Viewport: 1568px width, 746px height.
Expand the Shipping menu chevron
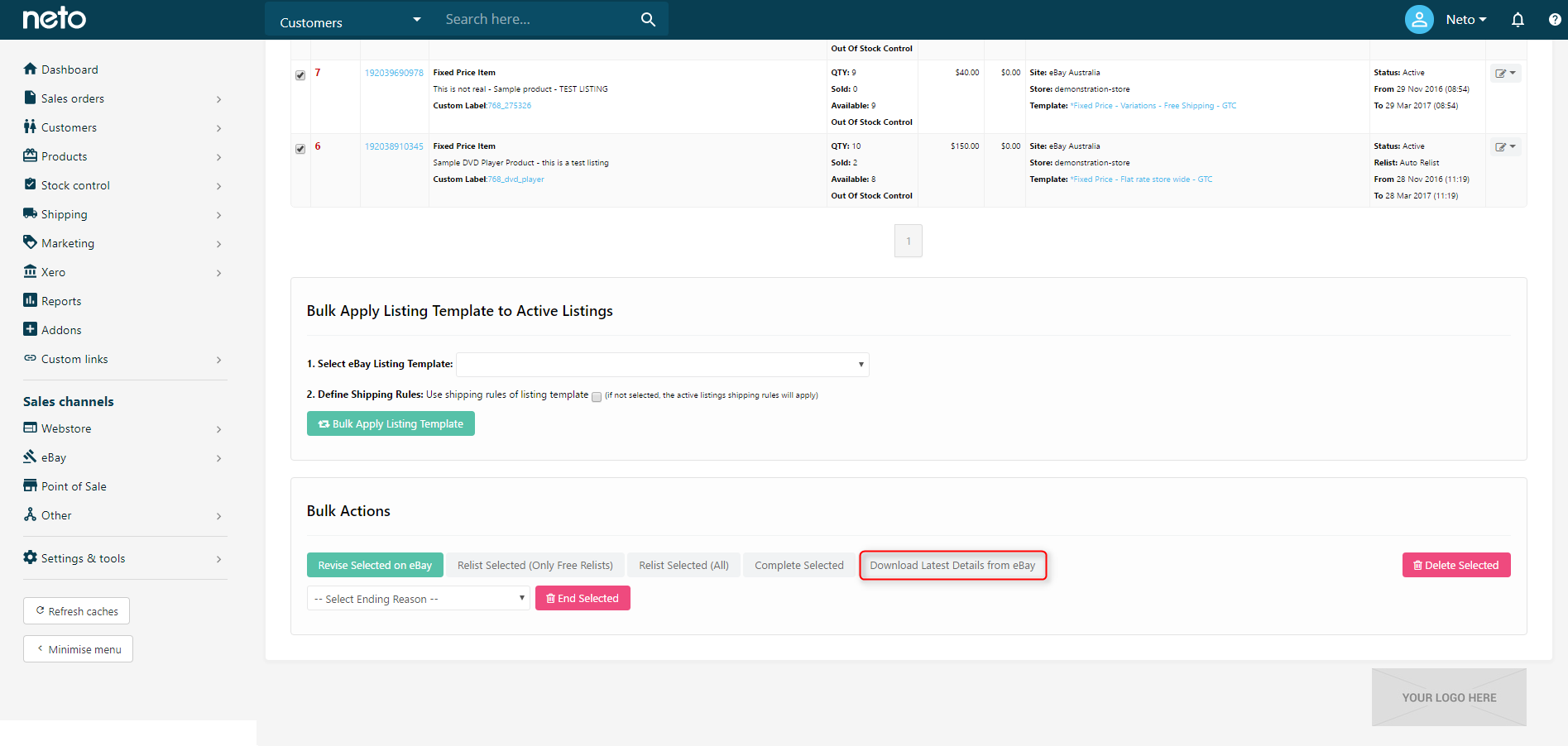pos(219,215)
